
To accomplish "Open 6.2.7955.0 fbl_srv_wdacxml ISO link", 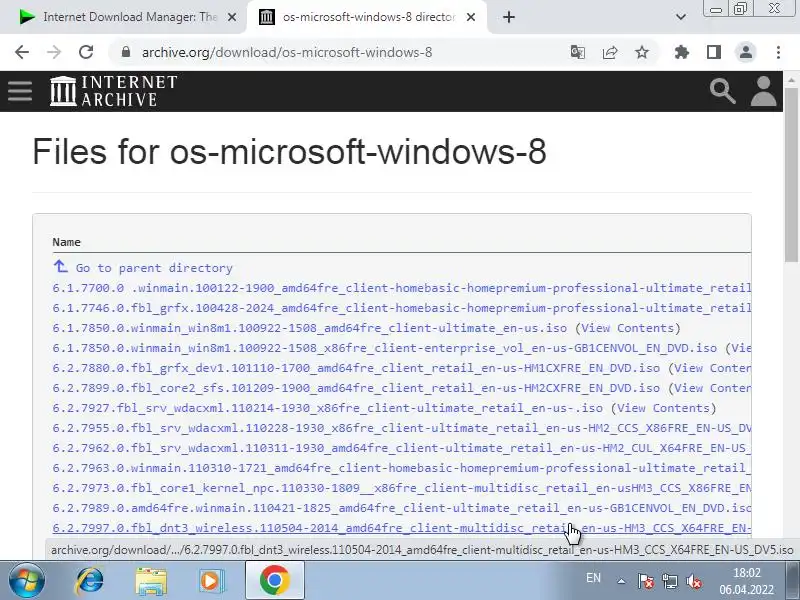I will (402, 428).
